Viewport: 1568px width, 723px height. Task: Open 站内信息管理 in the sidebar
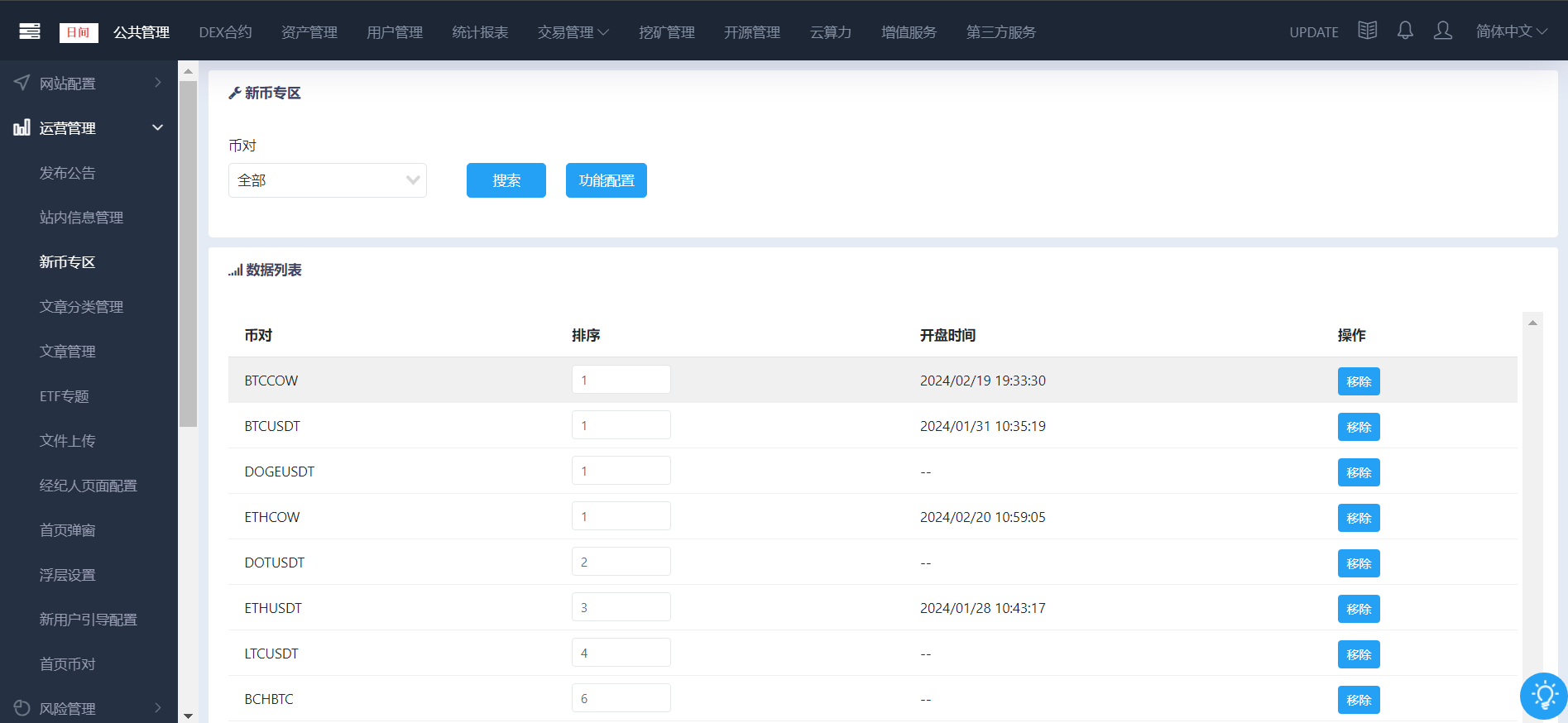[x=81, y=218]
